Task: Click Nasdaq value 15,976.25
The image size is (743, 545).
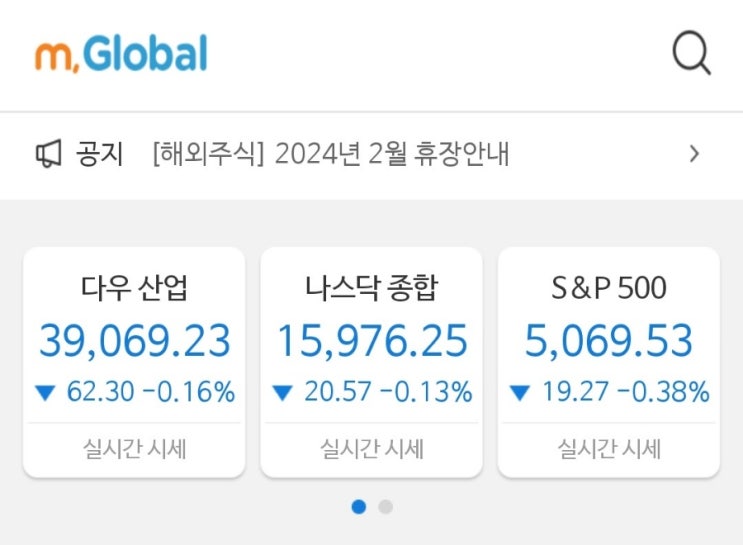Action: click(x=372, y=341)
